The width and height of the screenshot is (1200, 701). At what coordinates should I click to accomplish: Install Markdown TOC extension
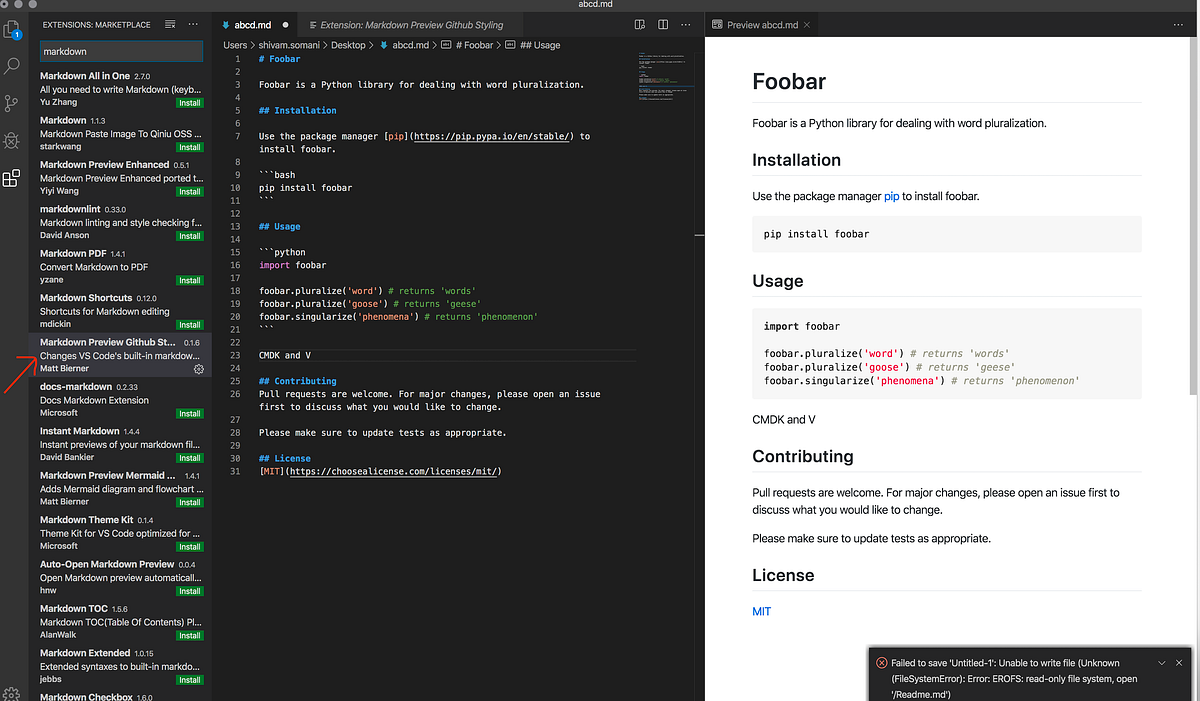coord(189,635)
